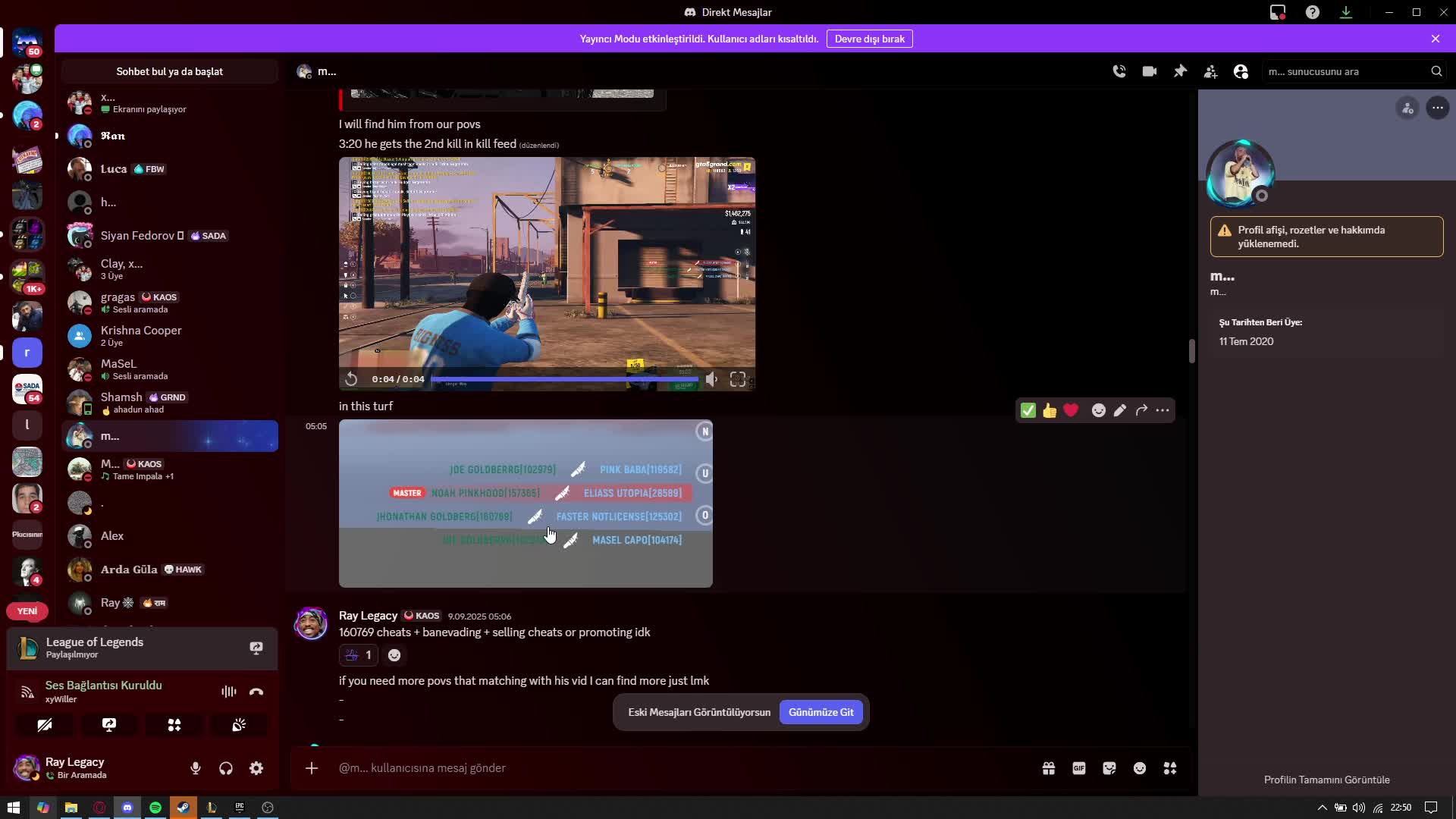Open more actions on the 'in this turf' message
The image size is (1456, 819).
click(1163, 410)
